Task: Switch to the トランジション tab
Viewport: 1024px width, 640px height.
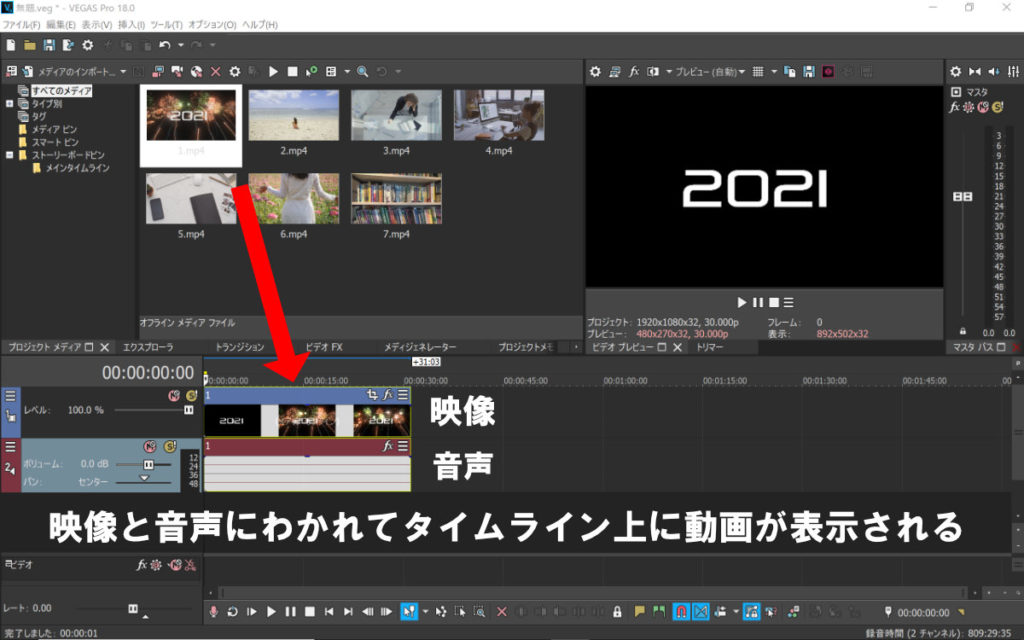Action: tap(239, 347)
